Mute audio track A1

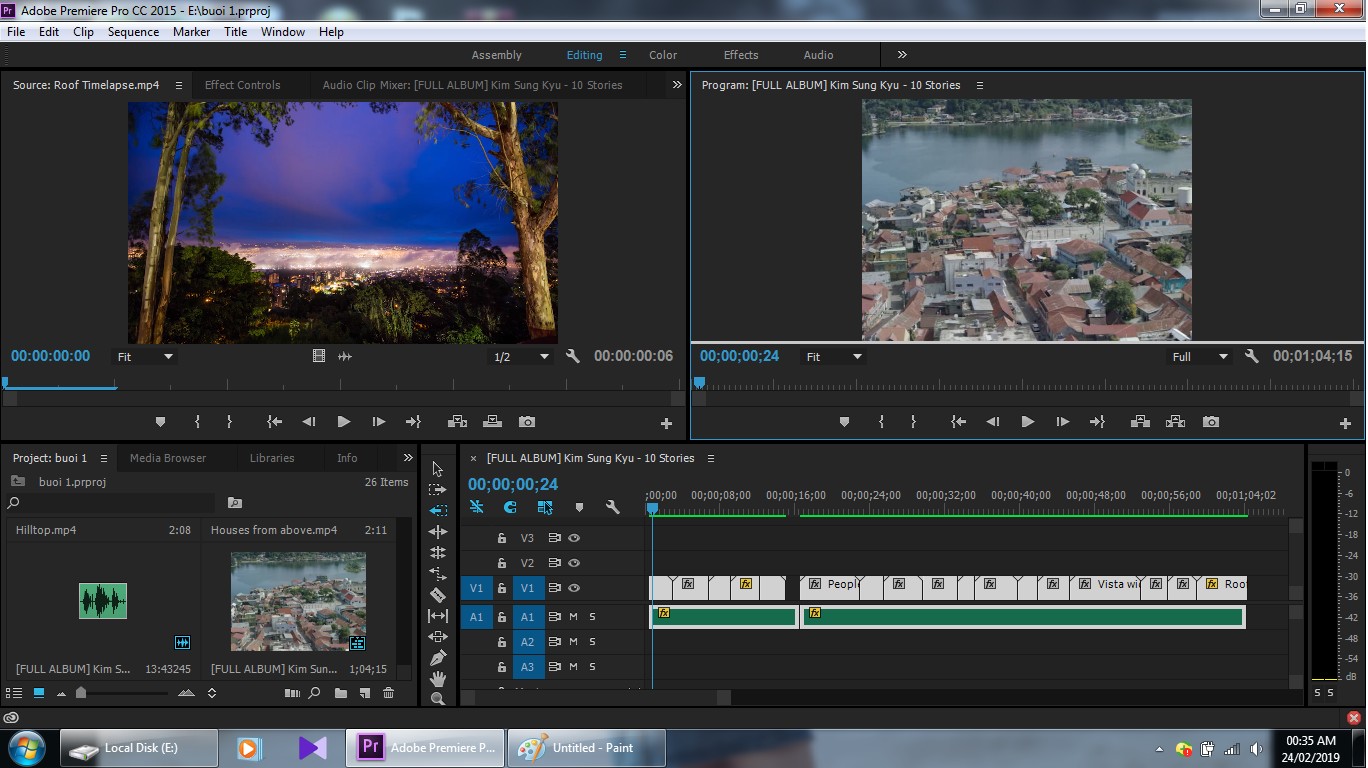[x=574, y=617]
